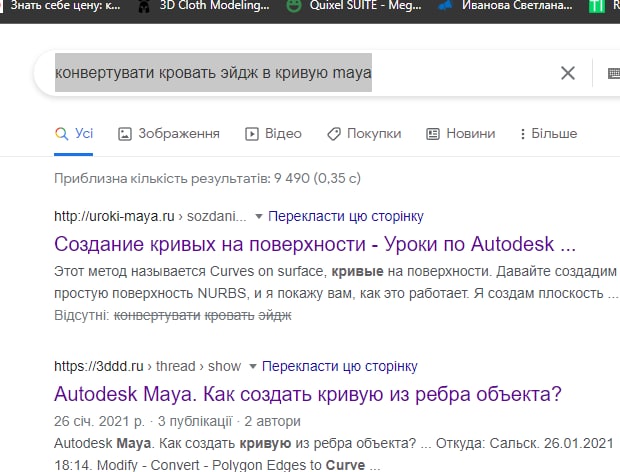Switch to Відео results tab

pyautogui.click(x=273, y=134)
